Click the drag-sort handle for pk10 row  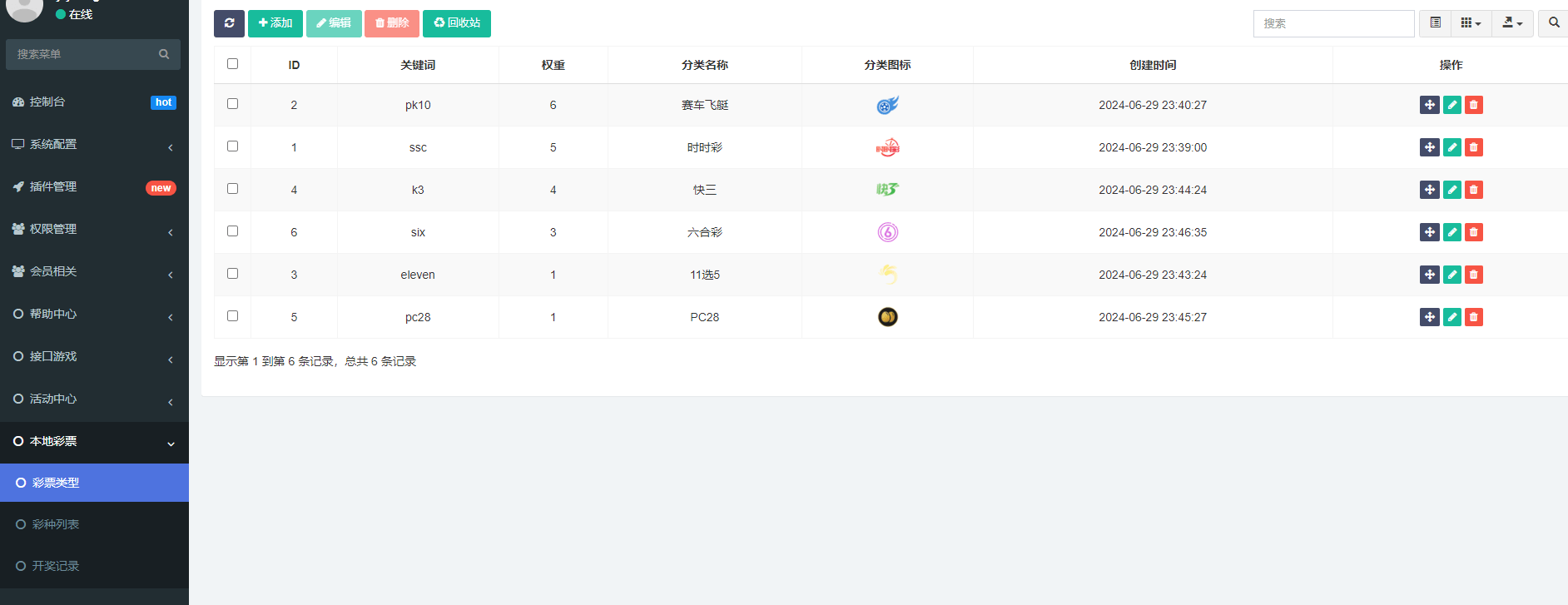[x=1429, y=105]
